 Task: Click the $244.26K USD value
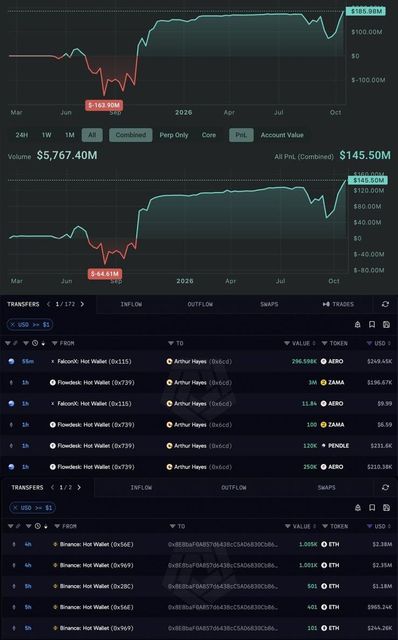pos(379,628)
